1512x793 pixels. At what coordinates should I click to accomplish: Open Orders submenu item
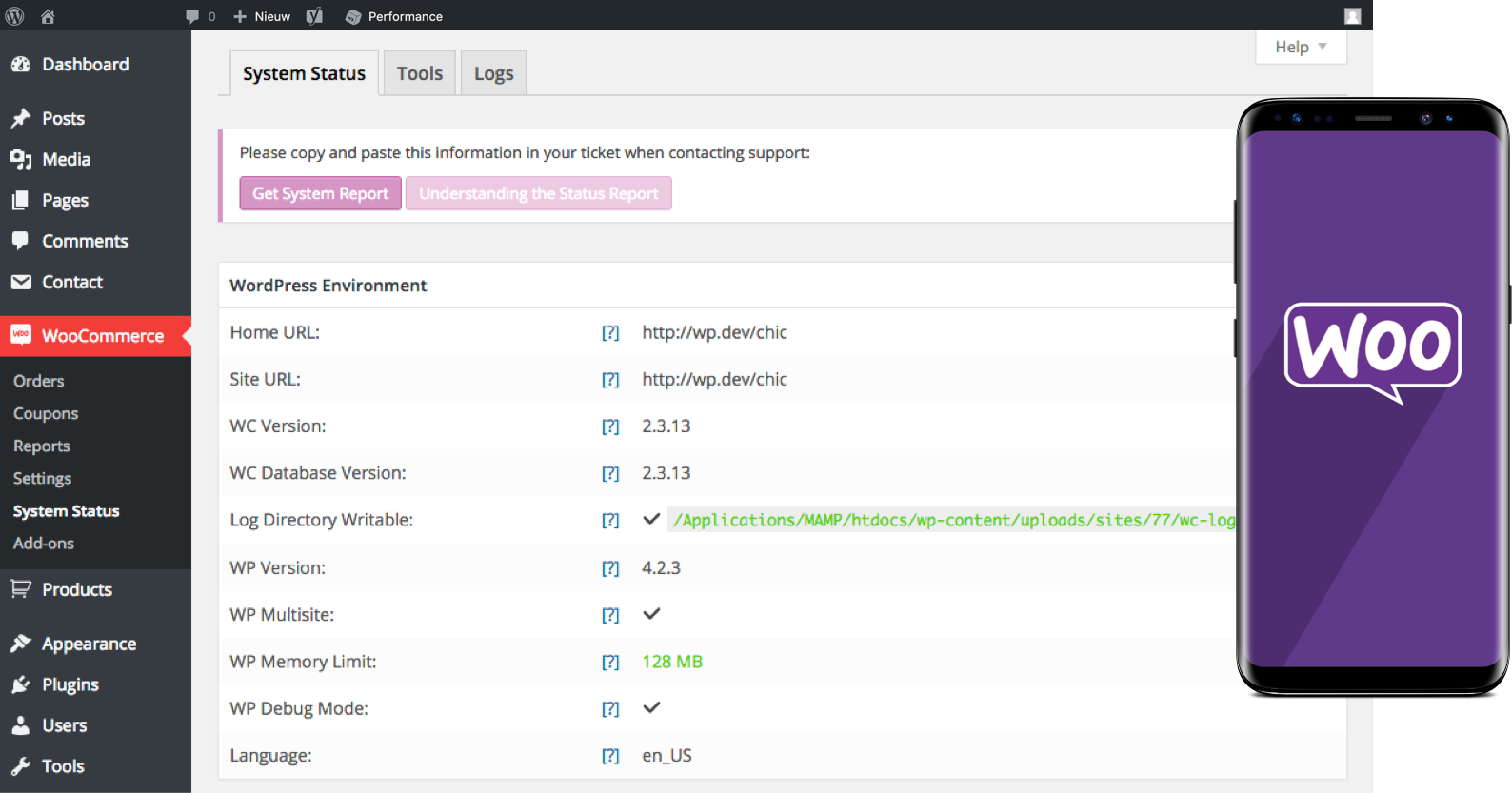click(39, 381)
